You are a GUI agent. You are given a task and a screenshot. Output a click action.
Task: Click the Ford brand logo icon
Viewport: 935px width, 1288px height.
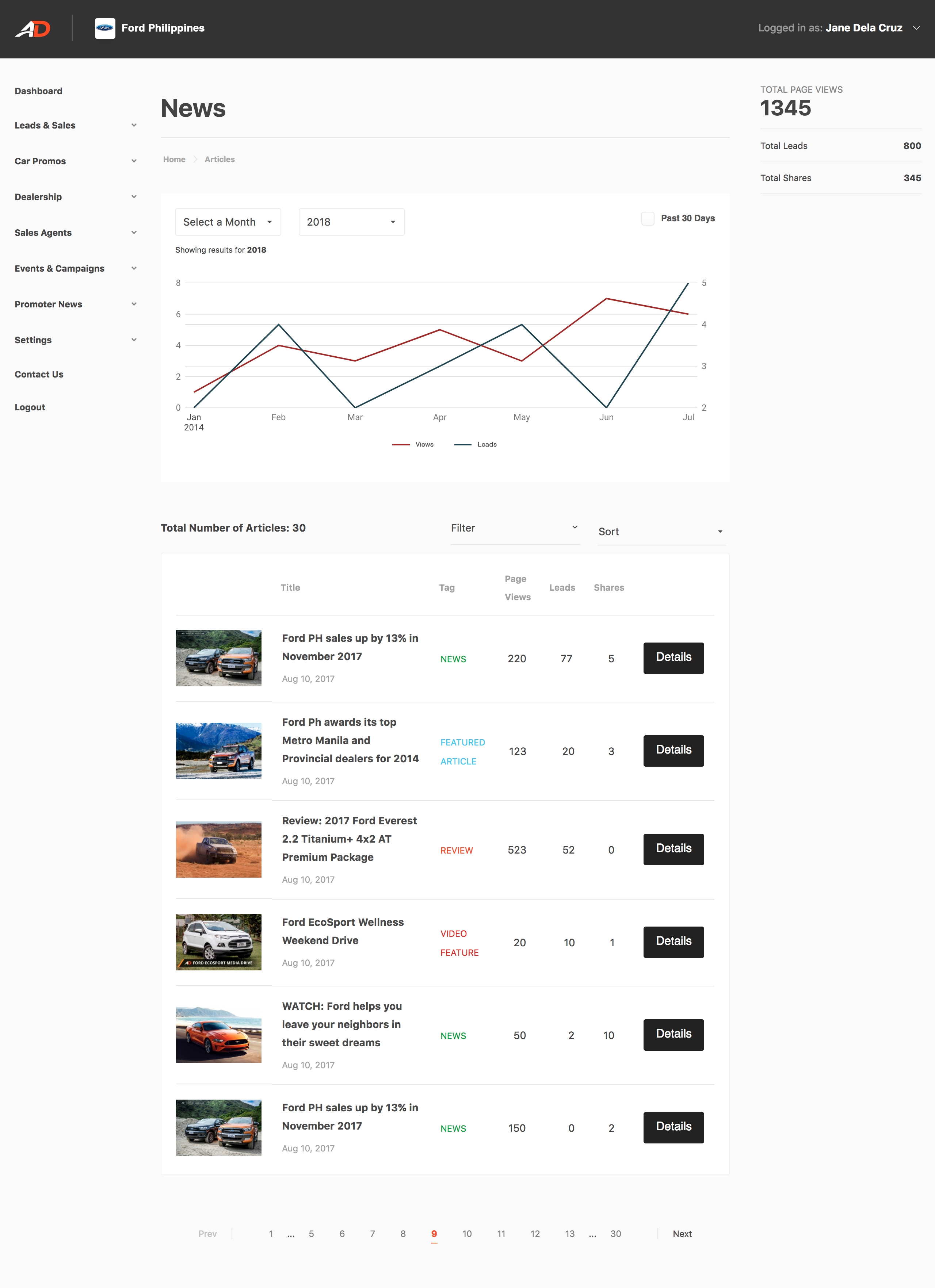[104, 28]
